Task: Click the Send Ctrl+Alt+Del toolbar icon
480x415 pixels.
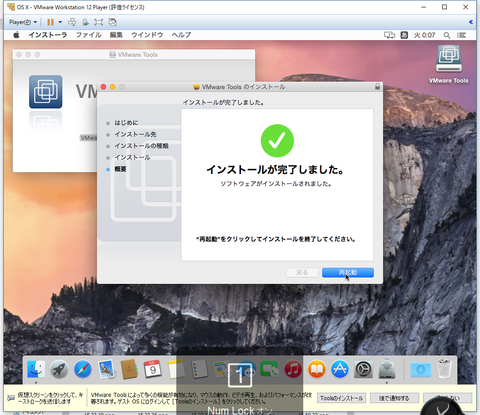Action: 72,22
